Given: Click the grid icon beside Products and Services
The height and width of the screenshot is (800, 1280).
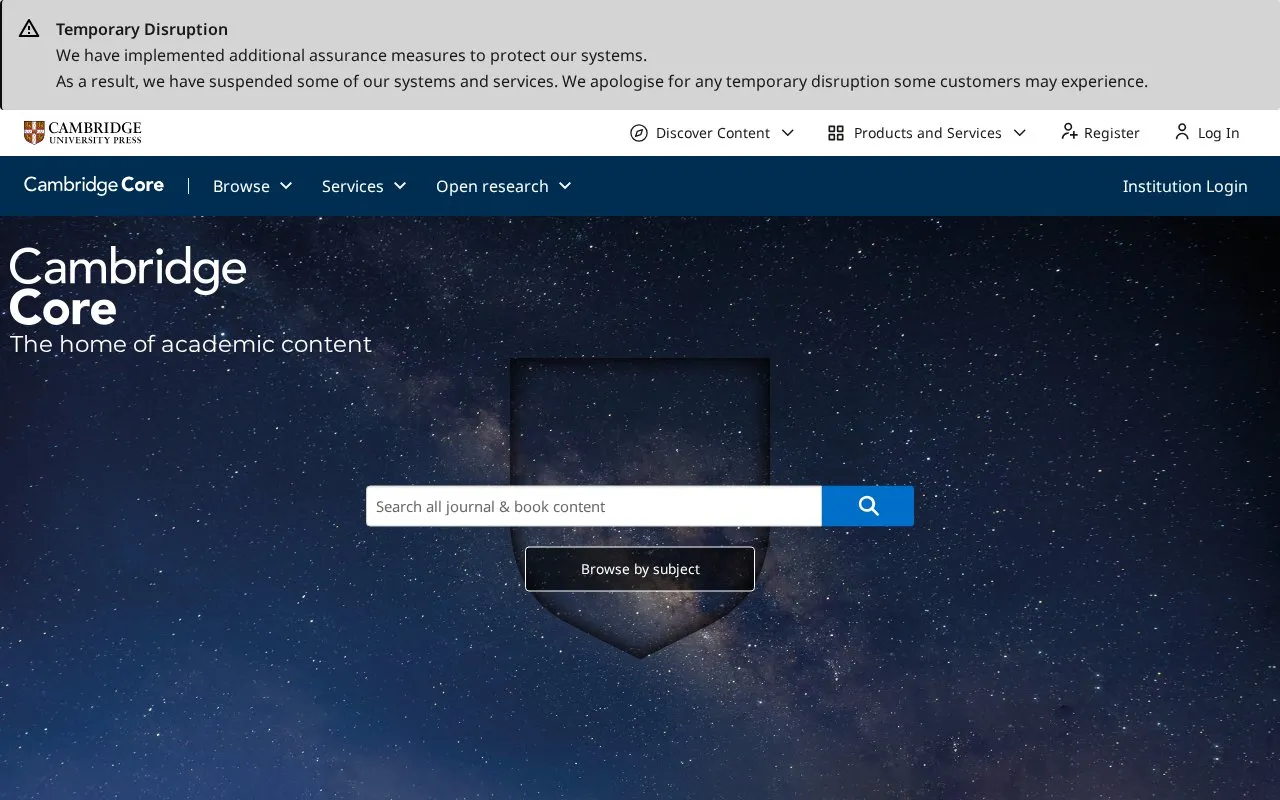Looking at the screenshot, I should pos(836,133).
